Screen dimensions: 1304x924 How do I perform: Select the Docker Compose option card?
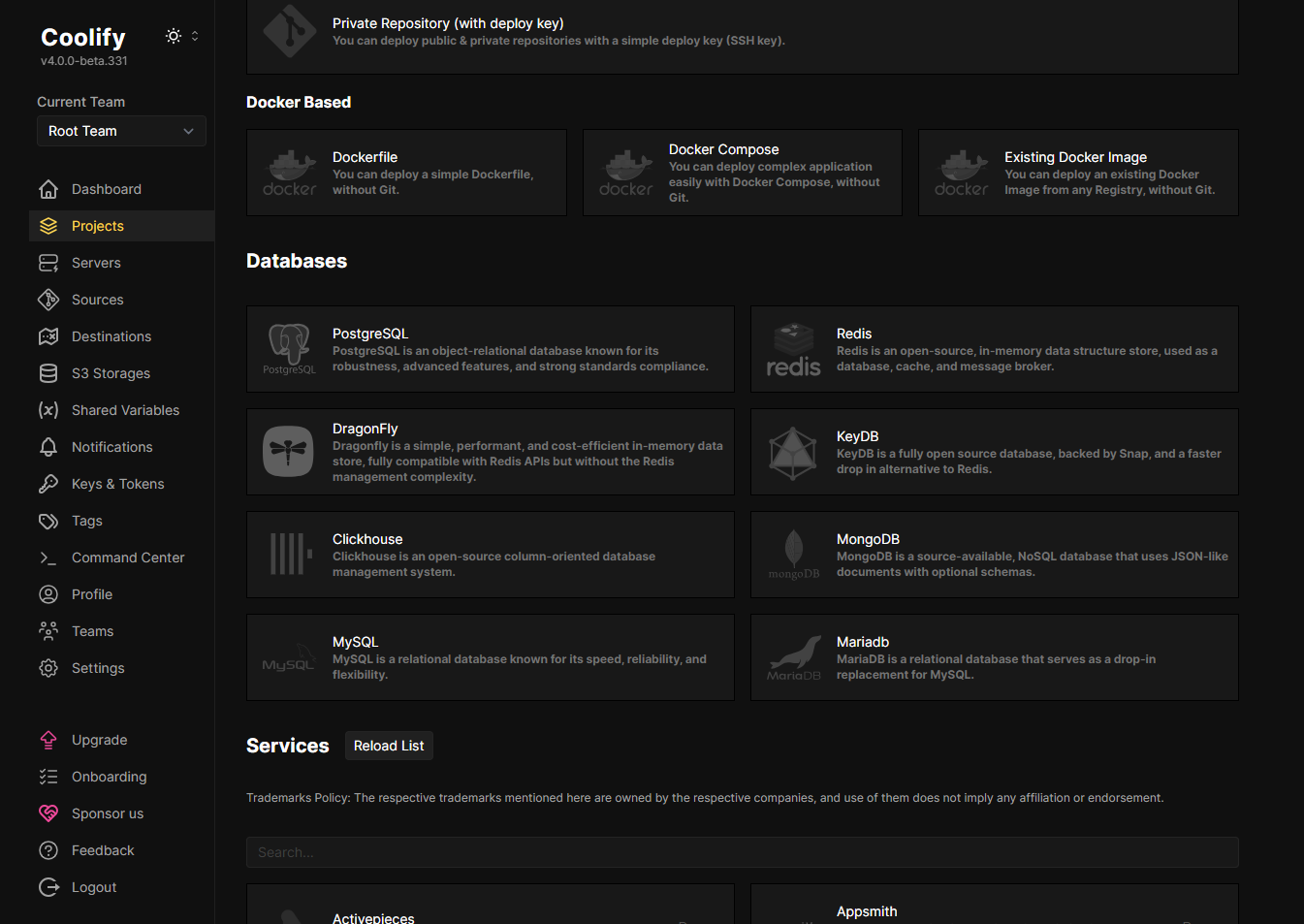click(x=742, y=173)
